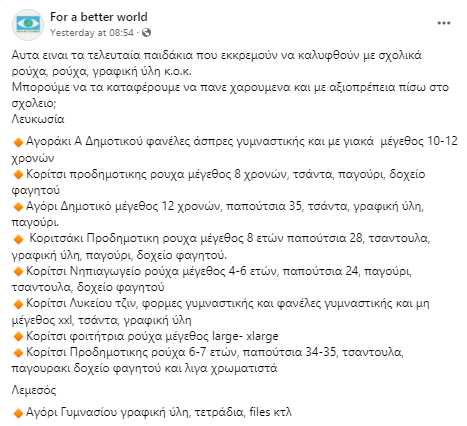Click orange diamond before Κορίτσι Νηπιαγωγείο
467x426 pixels.
click(x=18, y=271)
